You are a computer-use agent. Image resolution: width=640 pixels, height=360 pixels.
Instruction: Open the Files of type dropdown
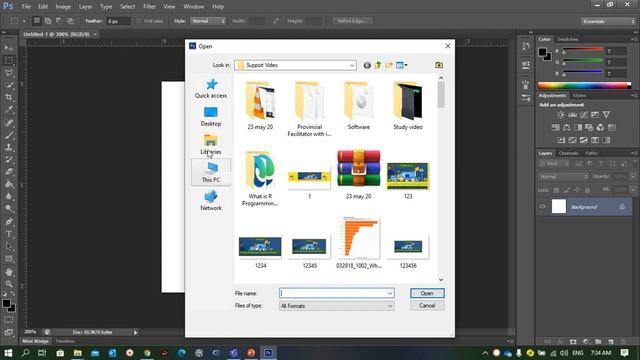click(337, 306)
